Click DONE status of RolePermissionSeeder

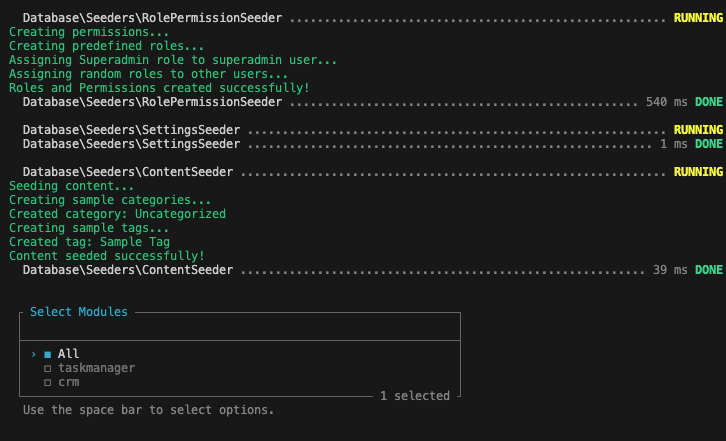709,102
